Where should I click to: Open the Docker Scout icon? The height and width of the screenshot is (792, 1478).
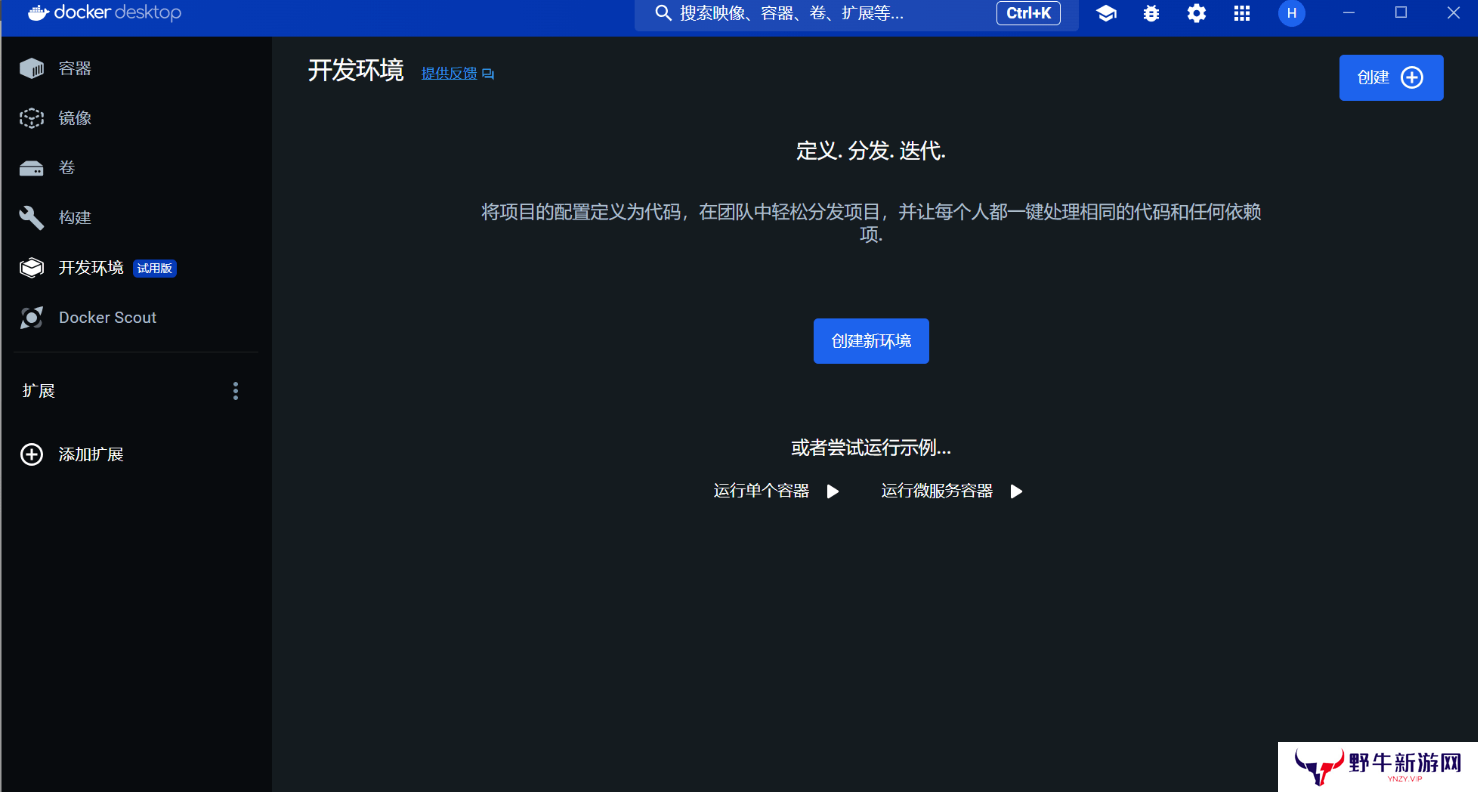(x=32, y=317)
